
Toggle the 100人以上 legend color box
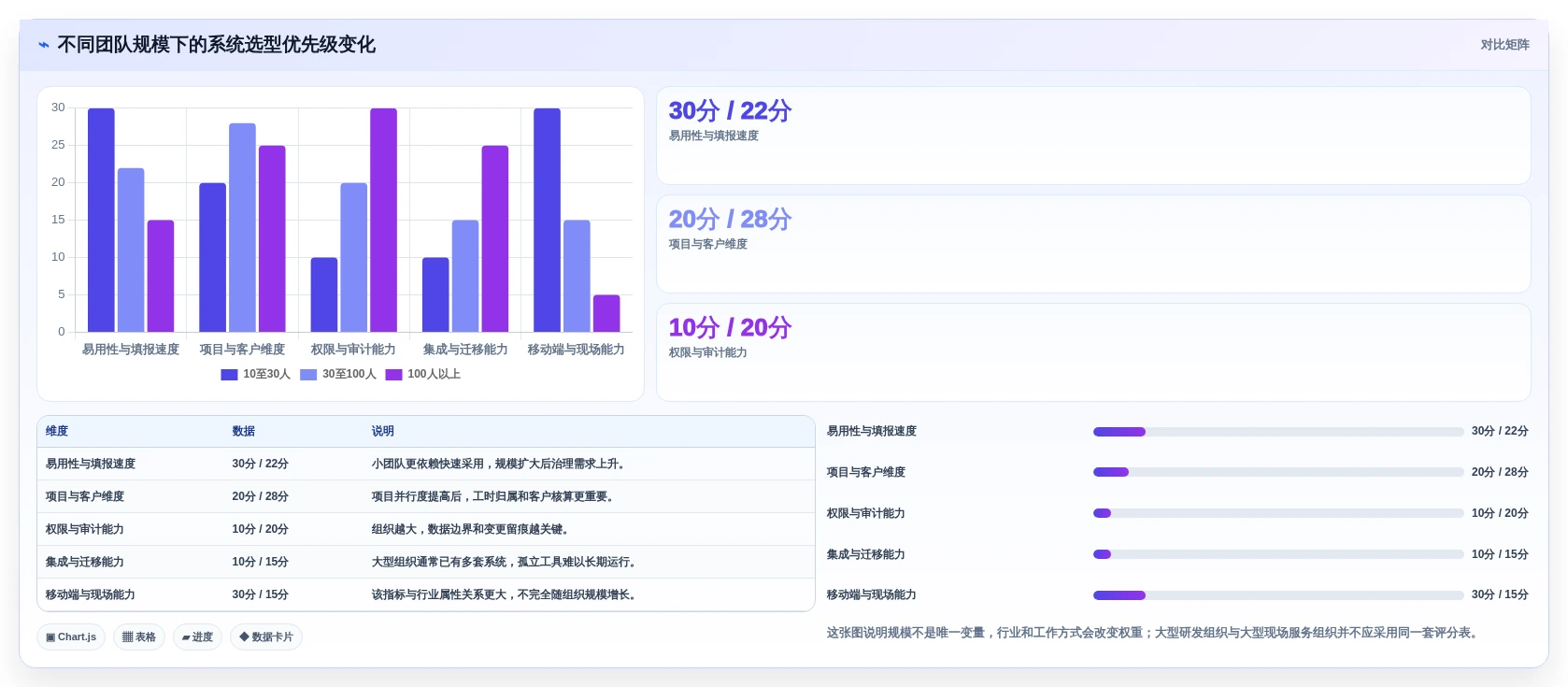[393, 375]
